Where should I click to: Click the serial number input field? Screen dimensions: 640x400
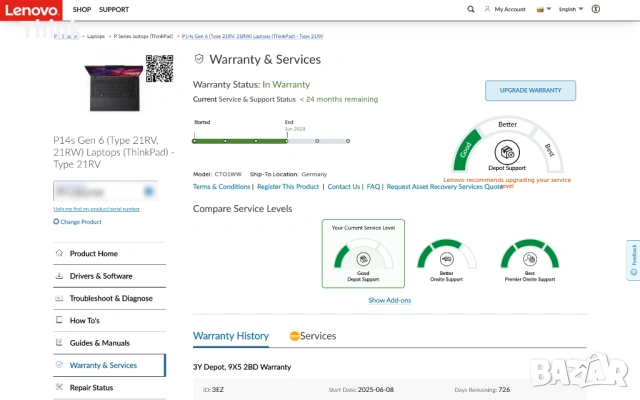coord(105,191)
